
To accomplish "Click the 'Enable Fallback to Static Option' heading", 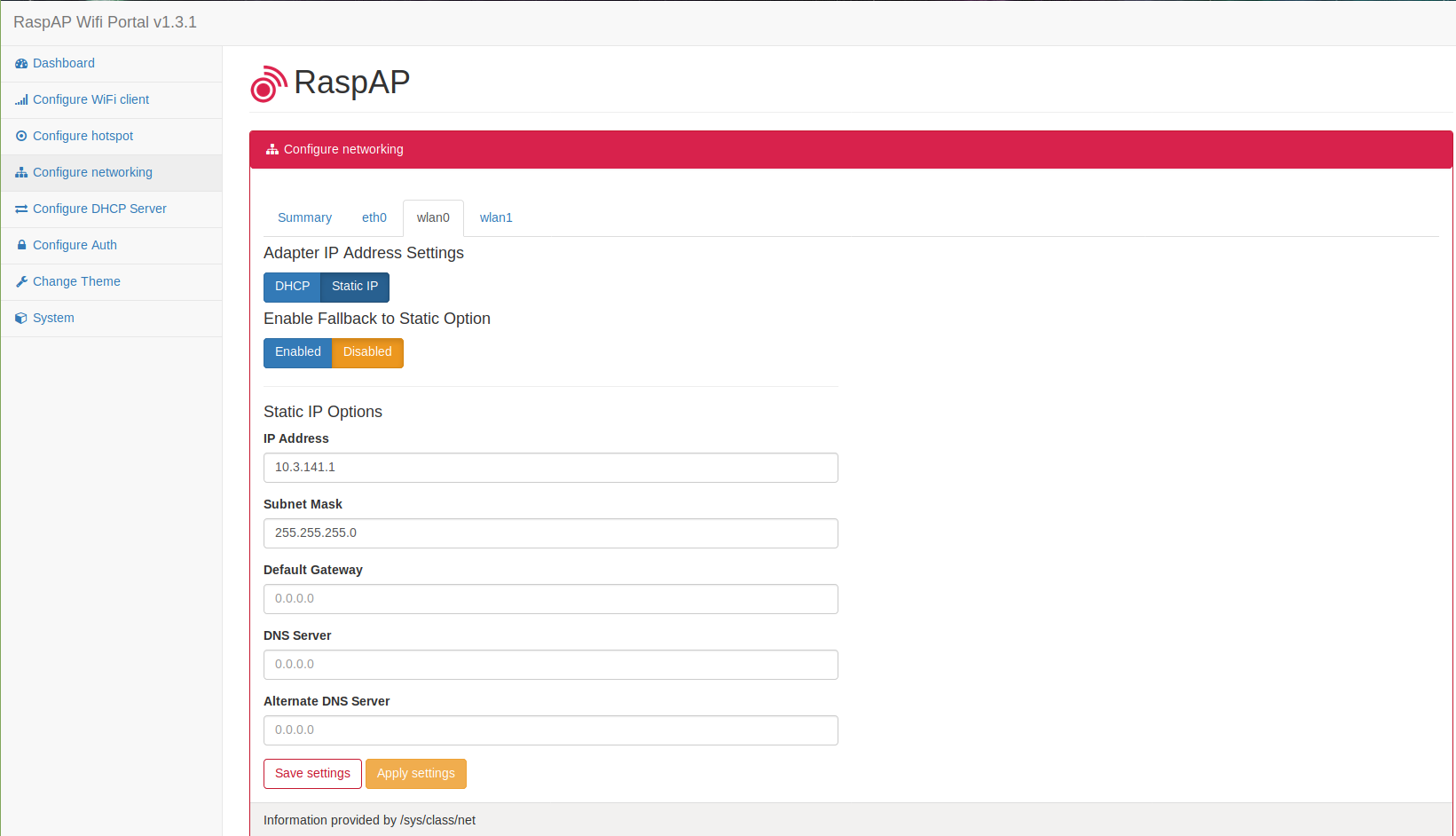I will pyautogui.click(x=377, y=319).
